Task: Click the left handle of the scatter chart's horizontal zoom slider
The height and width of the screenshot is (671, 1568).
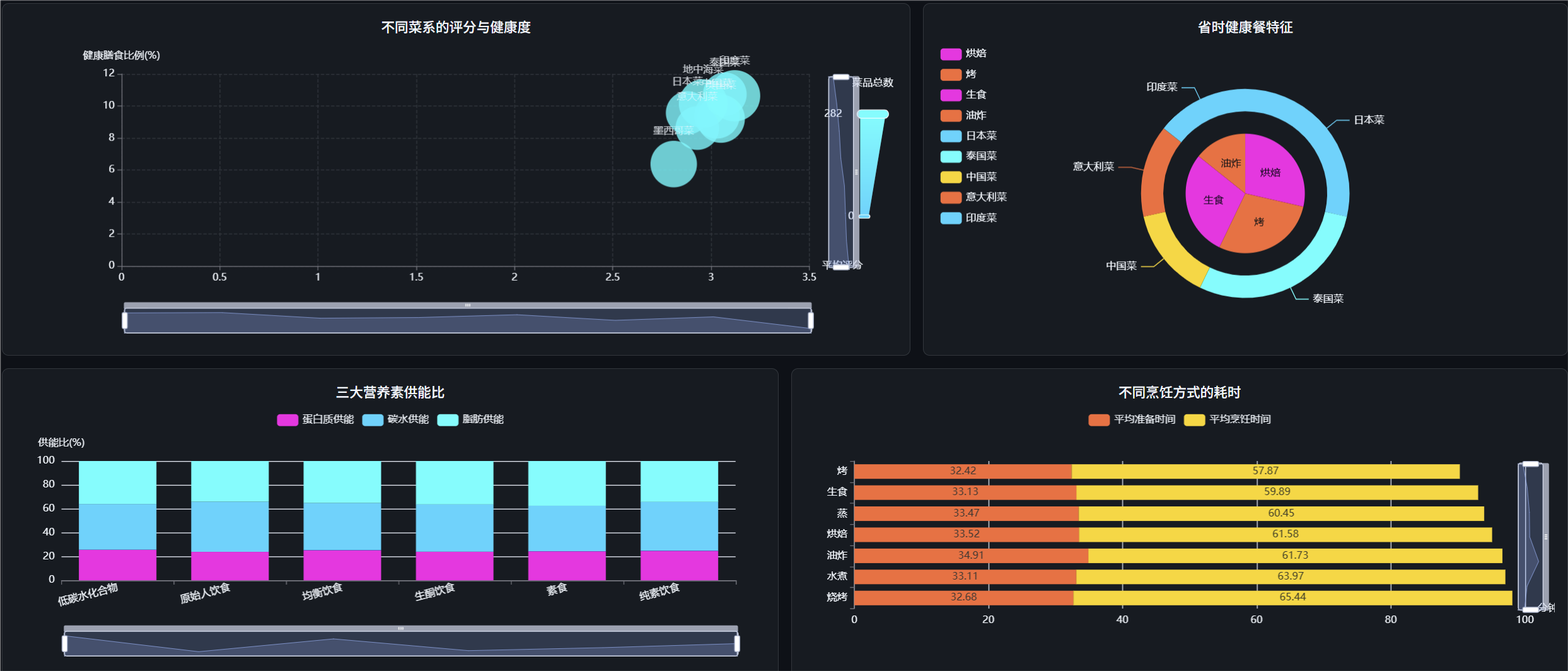Action: [x=125, y=321]
